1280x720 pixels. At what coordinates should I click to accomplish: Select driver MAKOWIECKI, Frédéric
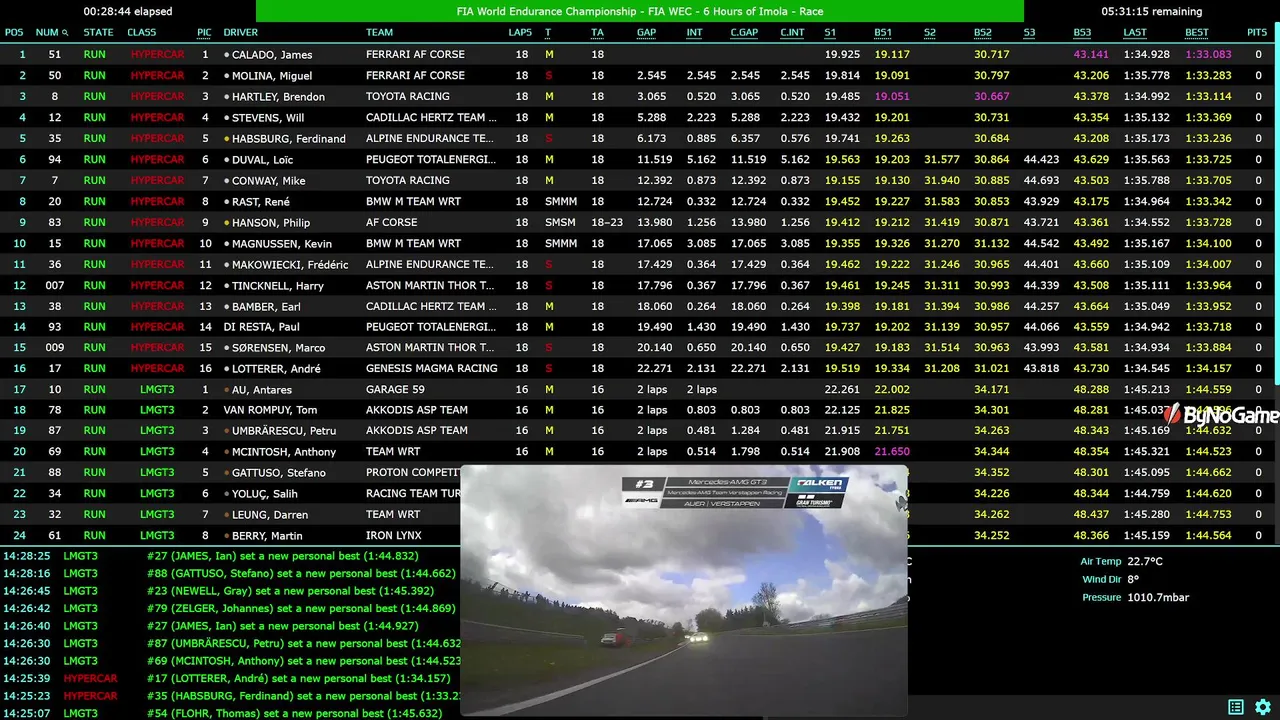[x=290, y=265]
